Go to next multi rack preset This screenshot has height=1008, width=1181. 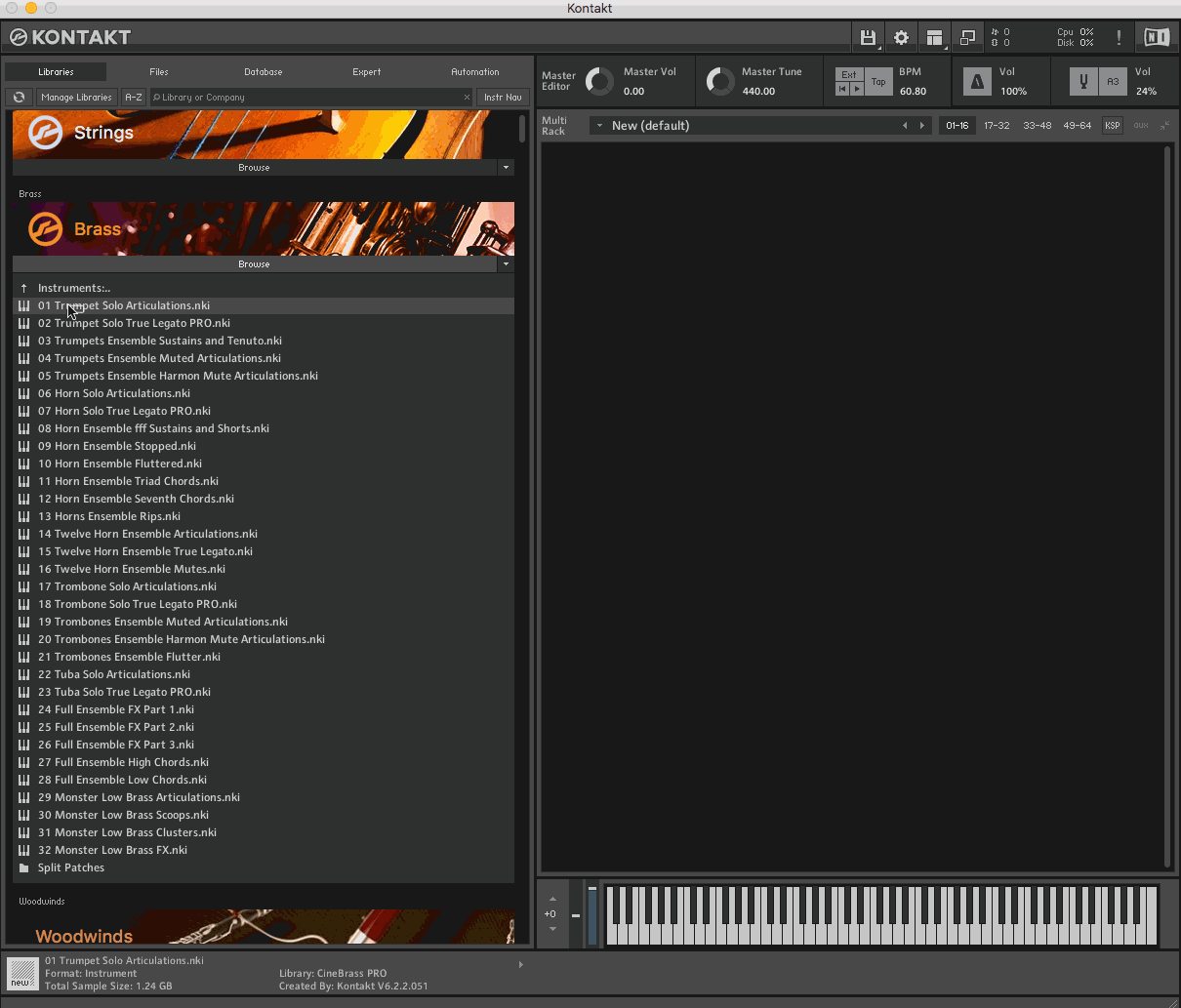coord(922,126)
